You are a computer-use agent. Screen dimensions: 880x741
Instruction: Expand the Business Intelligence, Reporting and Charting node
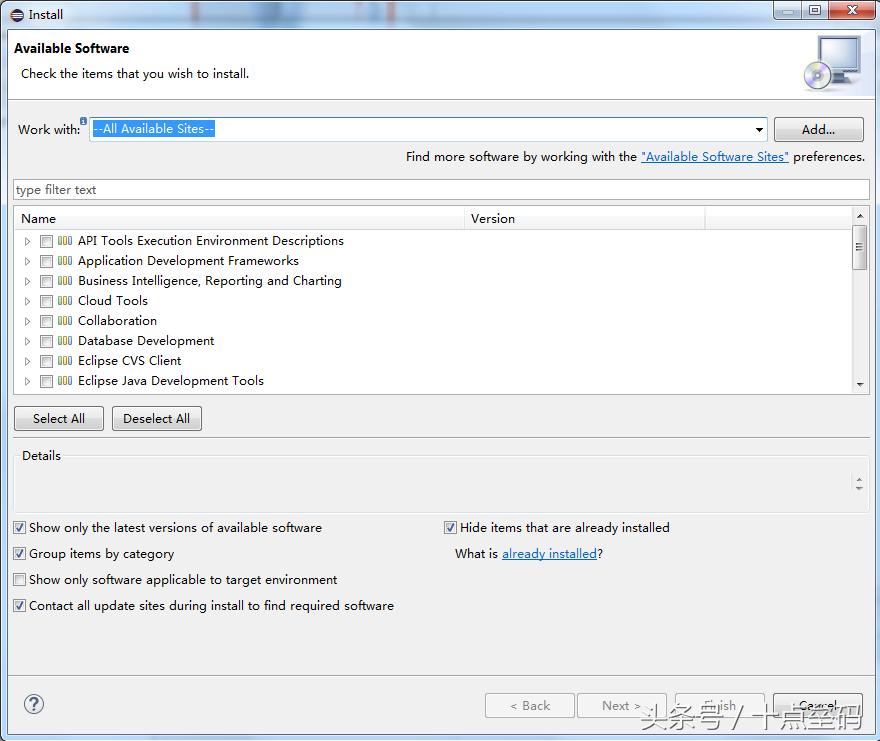28,281
